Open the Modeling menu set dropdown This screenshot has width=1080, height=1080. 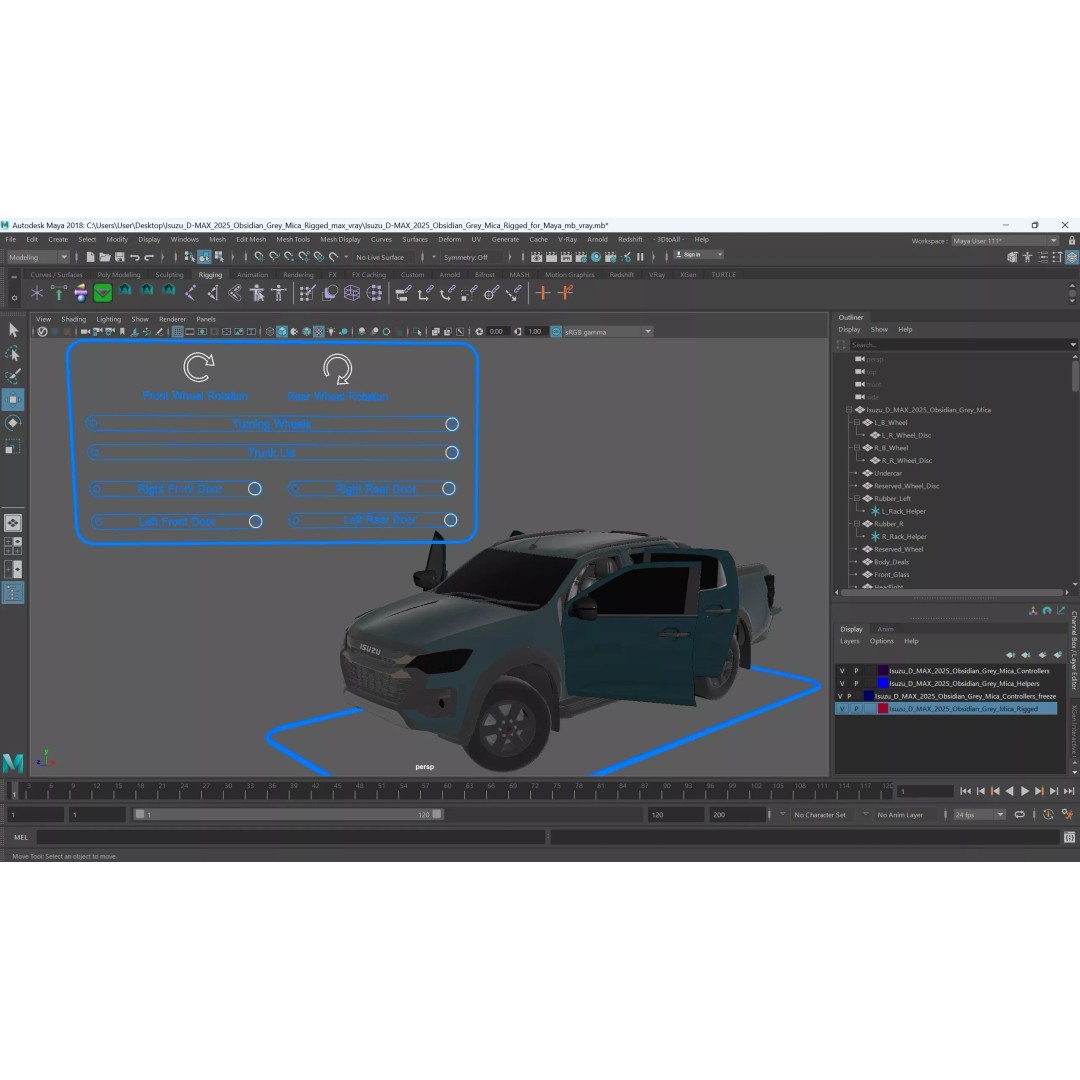click(x=38, y=257)
